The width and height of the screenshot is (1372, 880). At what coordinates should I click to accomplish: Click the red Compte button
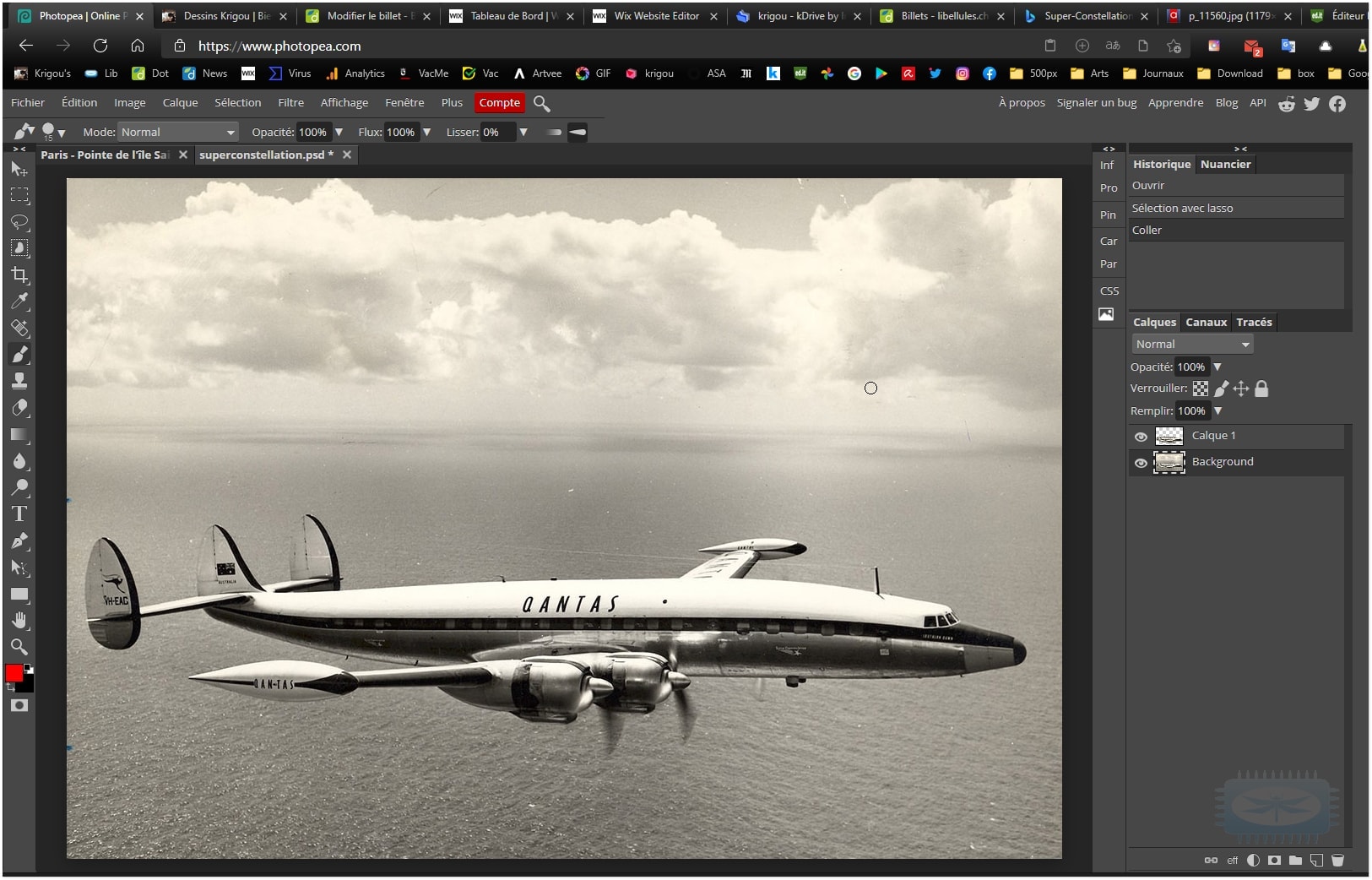(x=500, y=102)
